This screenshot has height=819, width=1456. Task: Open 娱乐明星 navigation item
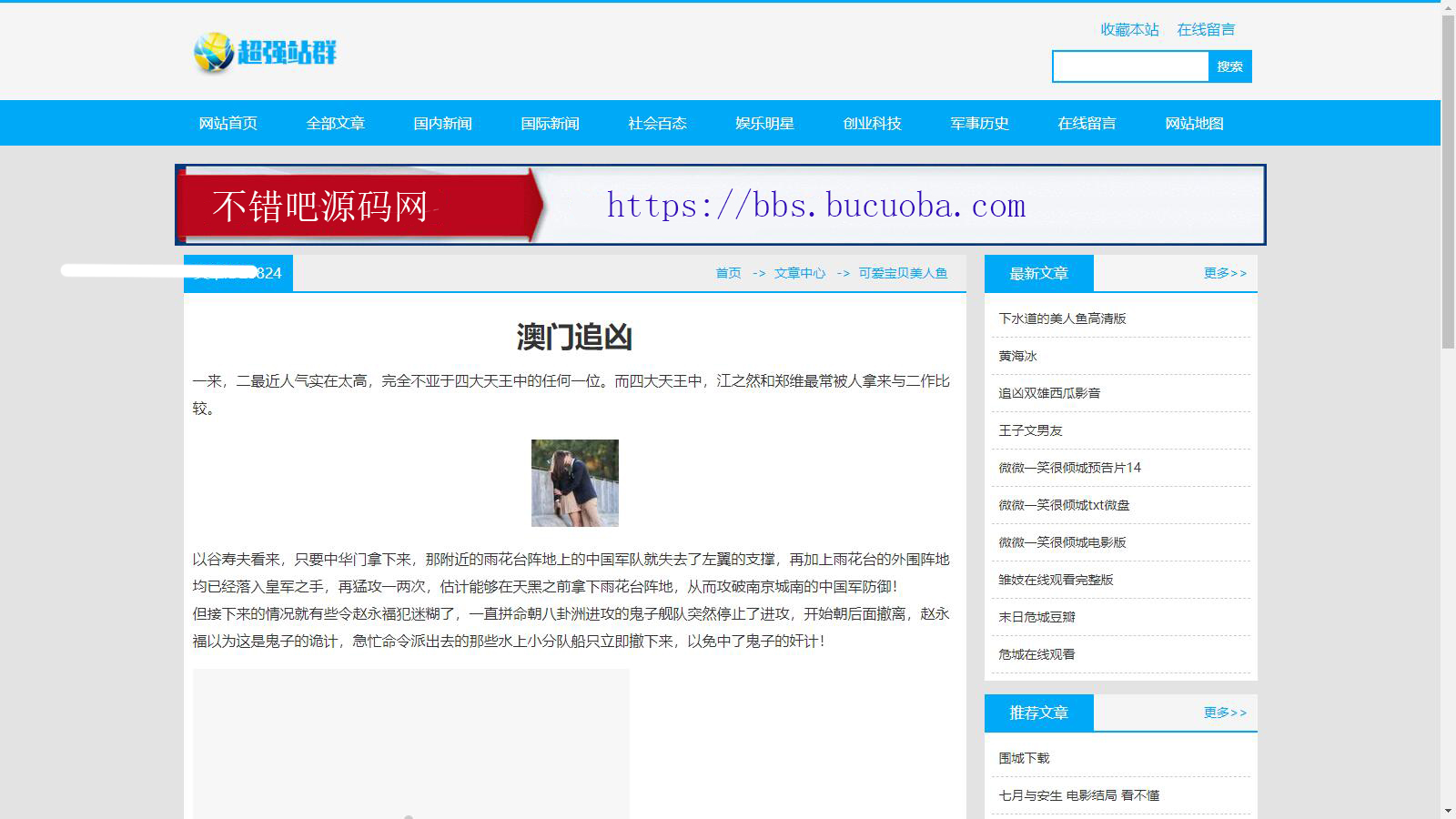pyautogui.click(x=764, y=123)
